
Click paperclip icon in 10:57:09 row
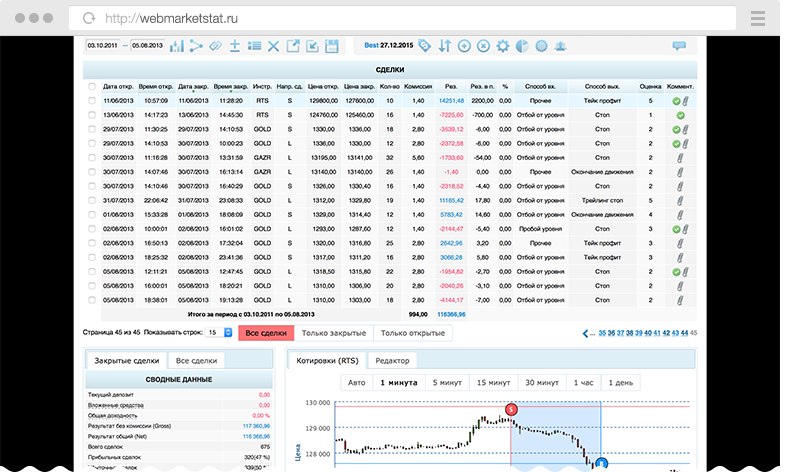tap(685, 101)
